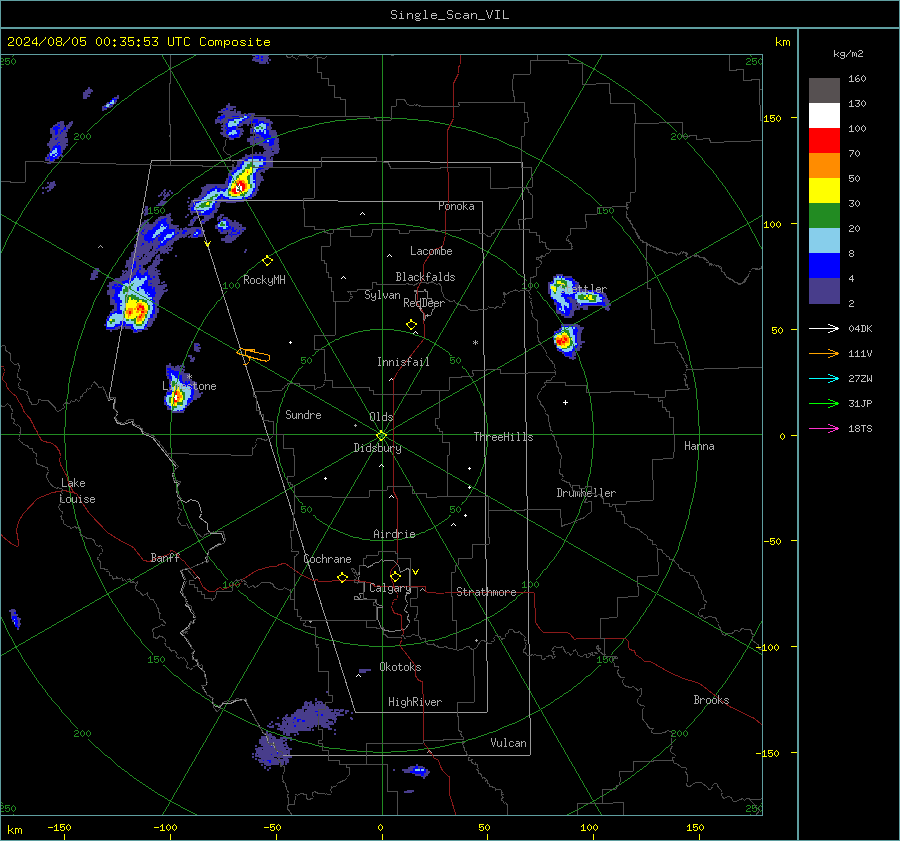
Task: Select the yellow diamond marker below RedDeer
Action: click(x=411, y=325)
